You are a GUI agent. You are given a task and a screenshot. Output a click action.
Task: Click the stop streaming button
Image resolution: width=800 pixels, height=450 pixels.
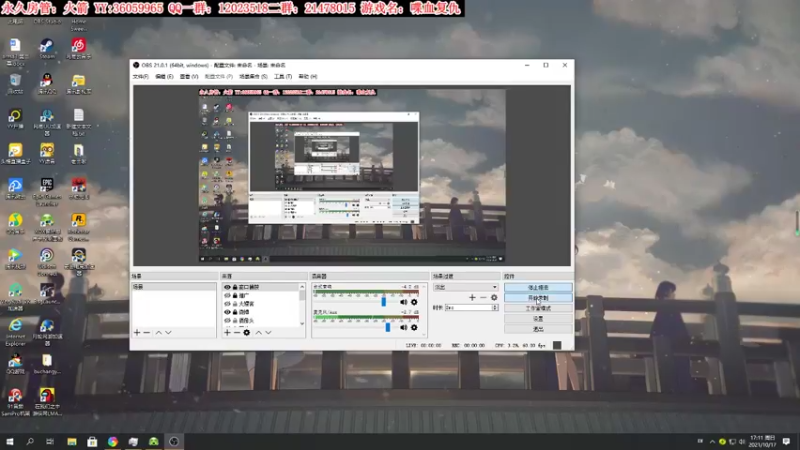click(538, 288)
